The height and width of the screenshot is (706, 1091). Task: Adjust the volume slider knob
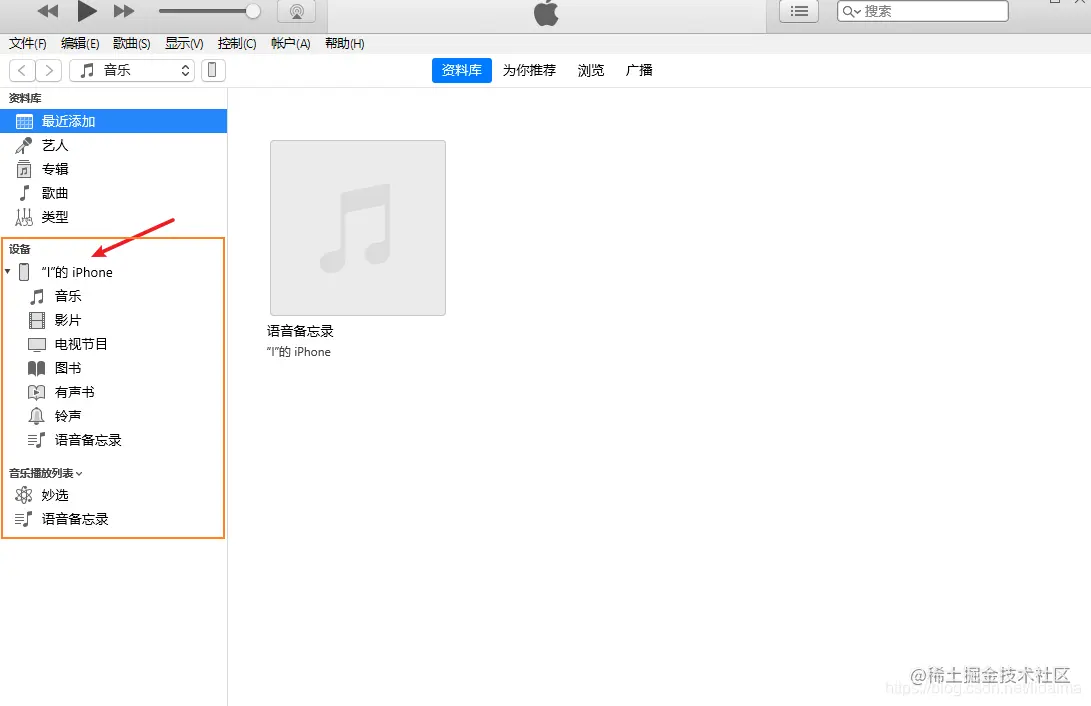[253, 10]
